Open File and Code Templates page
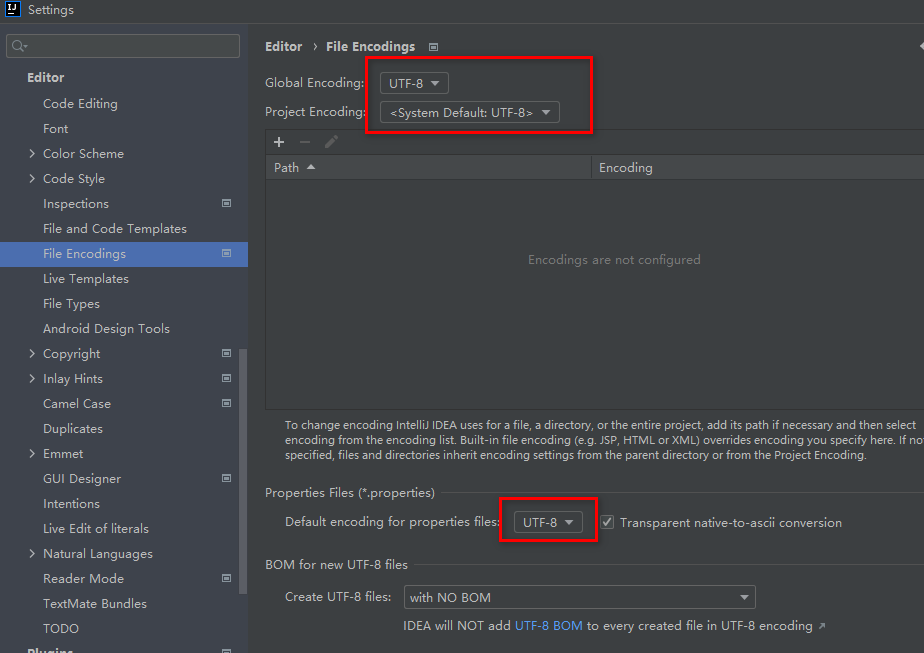Image resolution: width=924 pixels, height=653 pixels. tap(115, 229)
